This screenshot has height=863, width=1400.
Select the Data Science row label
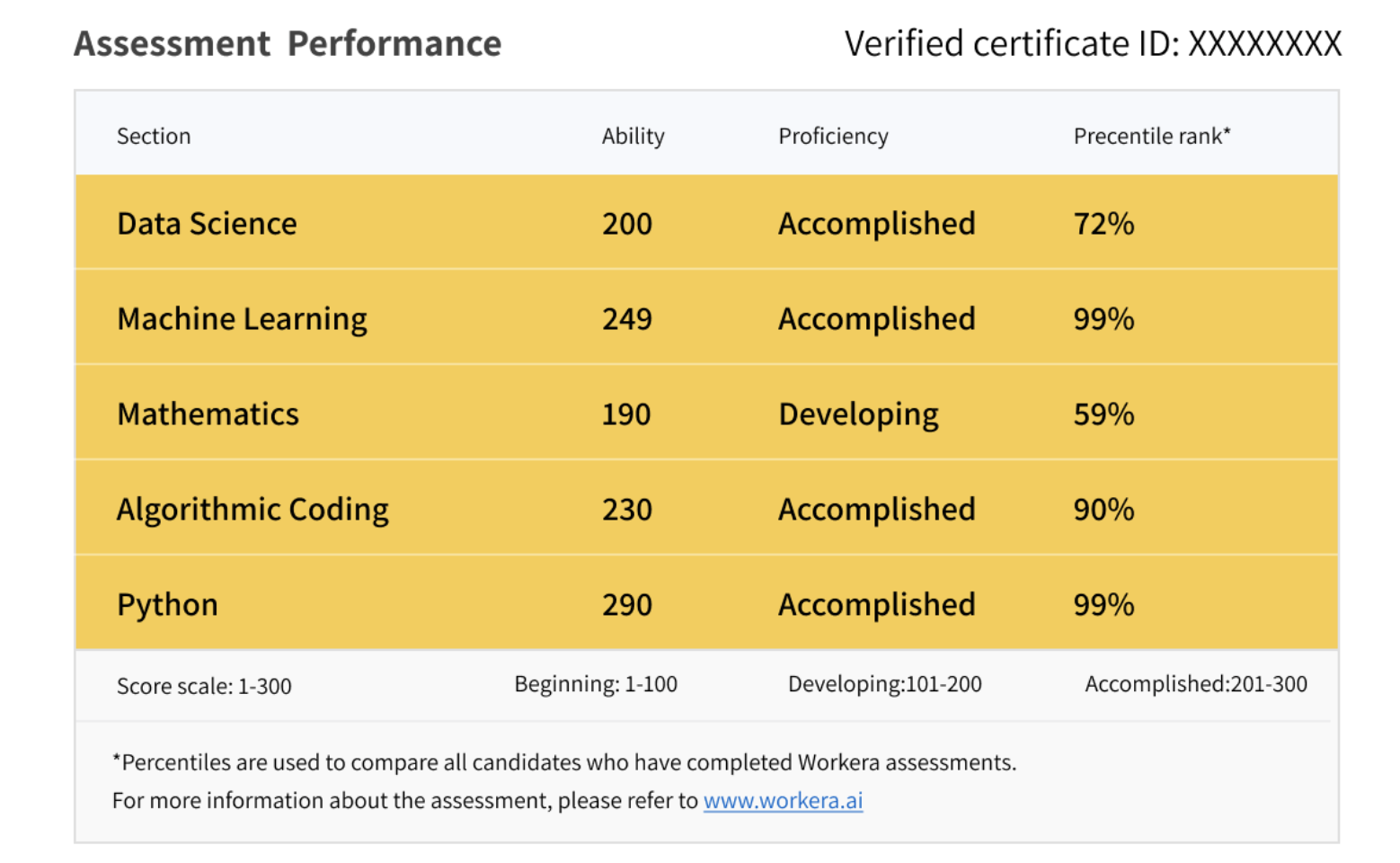pos(207,223)
